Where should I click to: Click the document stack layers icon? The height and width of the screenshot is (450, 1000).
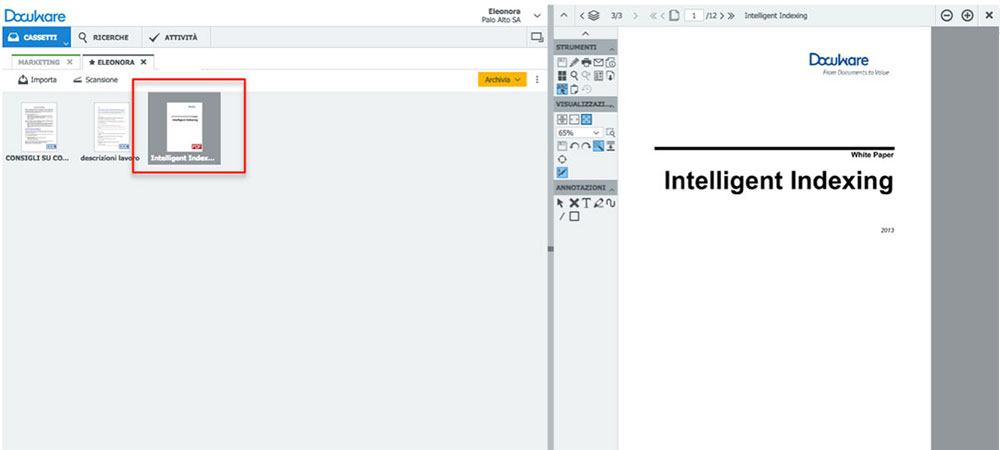(x=594, y=15)
